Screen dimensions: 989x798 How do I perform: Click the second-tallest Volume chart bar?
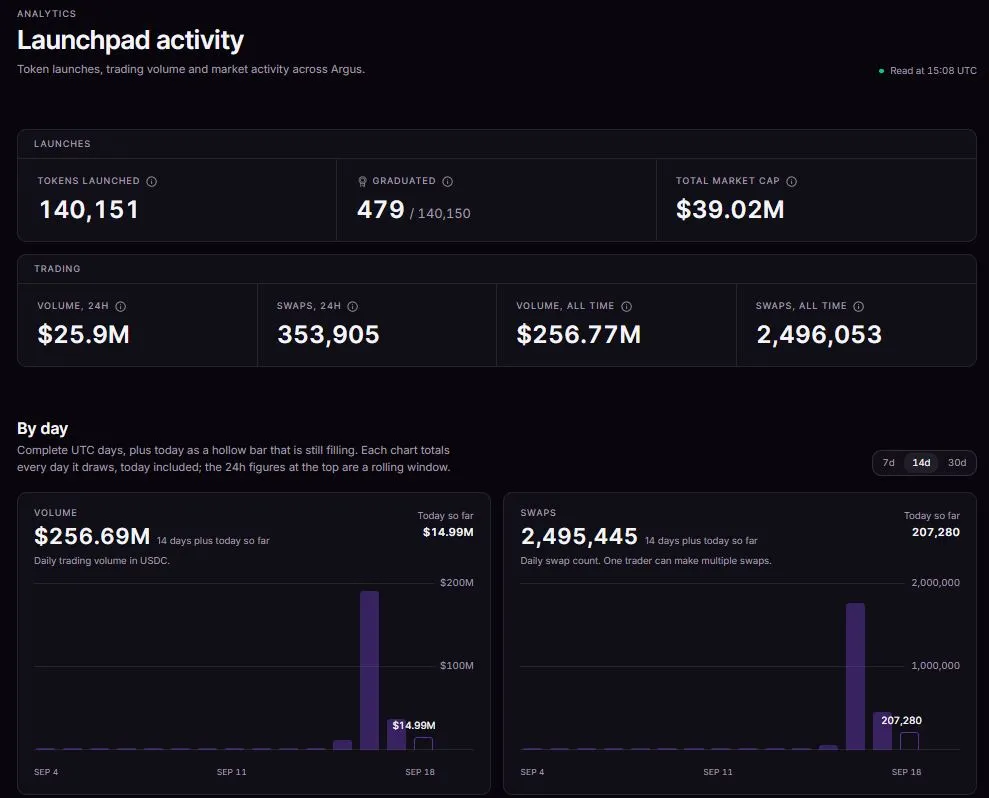point(396,734)
